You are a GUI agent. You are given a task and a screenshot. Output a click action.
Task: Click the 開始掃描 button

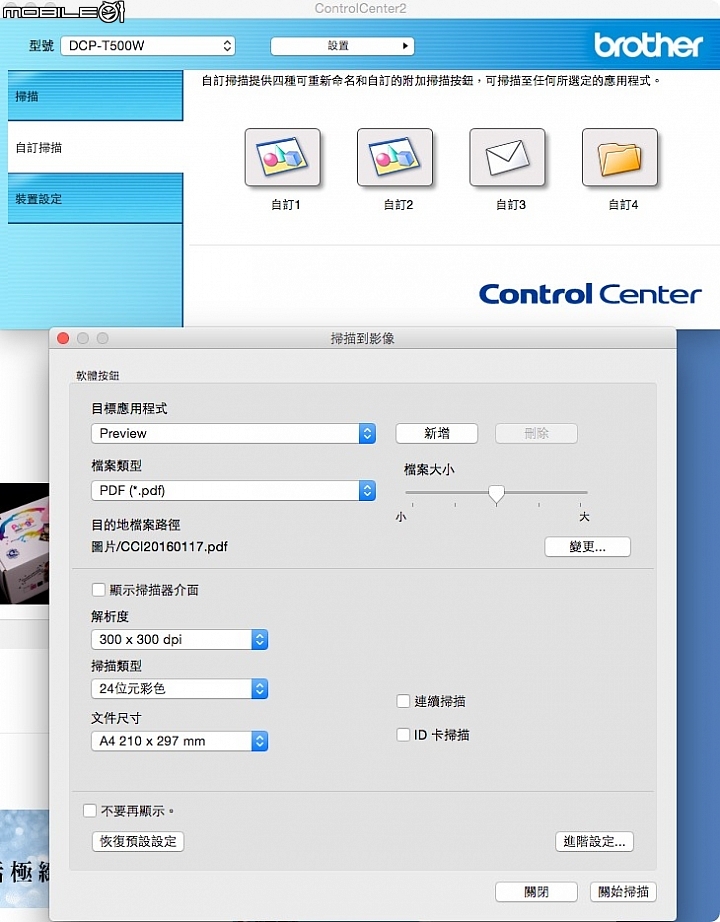623,891
